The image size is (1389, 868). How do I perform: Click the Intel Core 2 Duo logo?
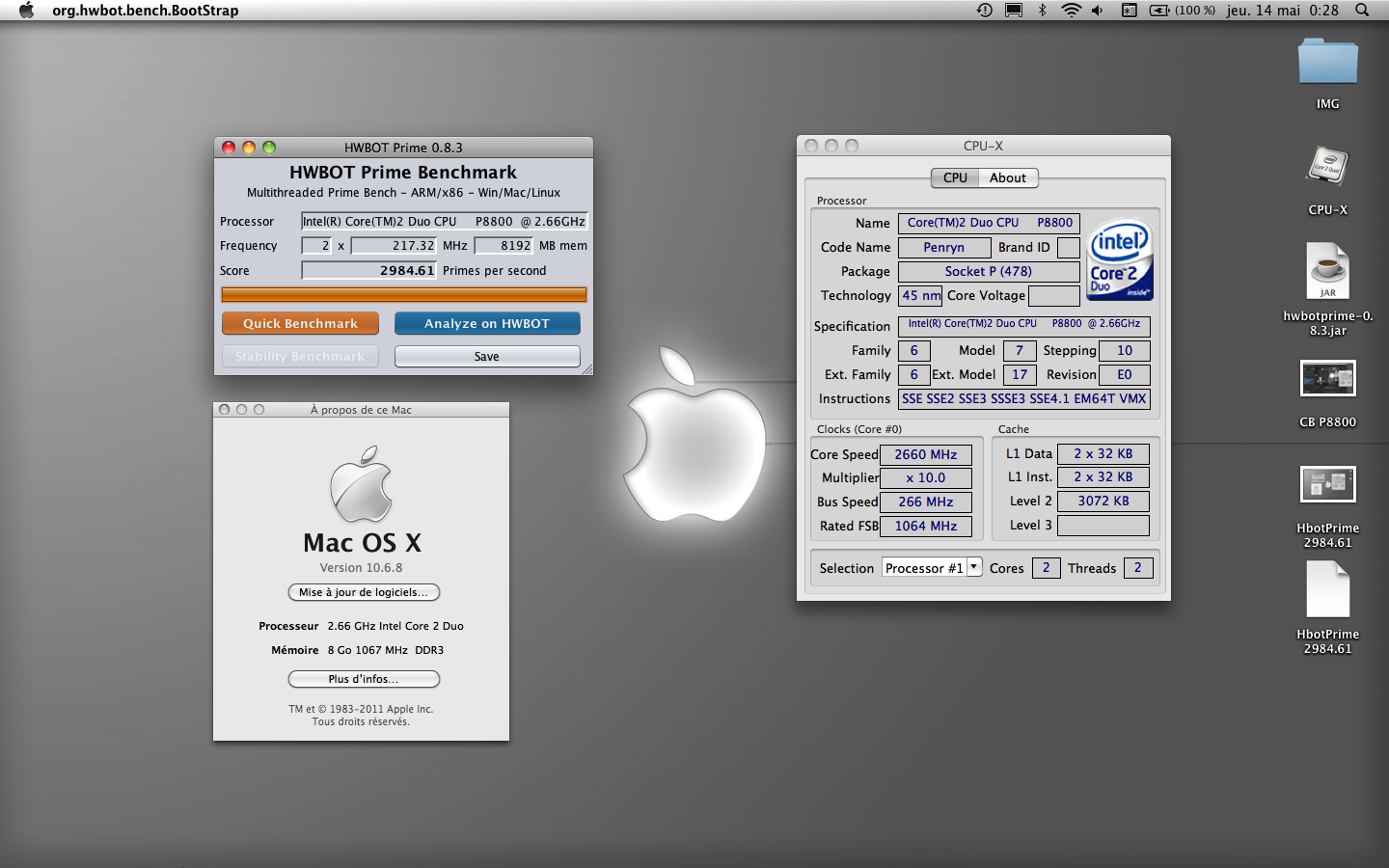(x=1119, y=259)
